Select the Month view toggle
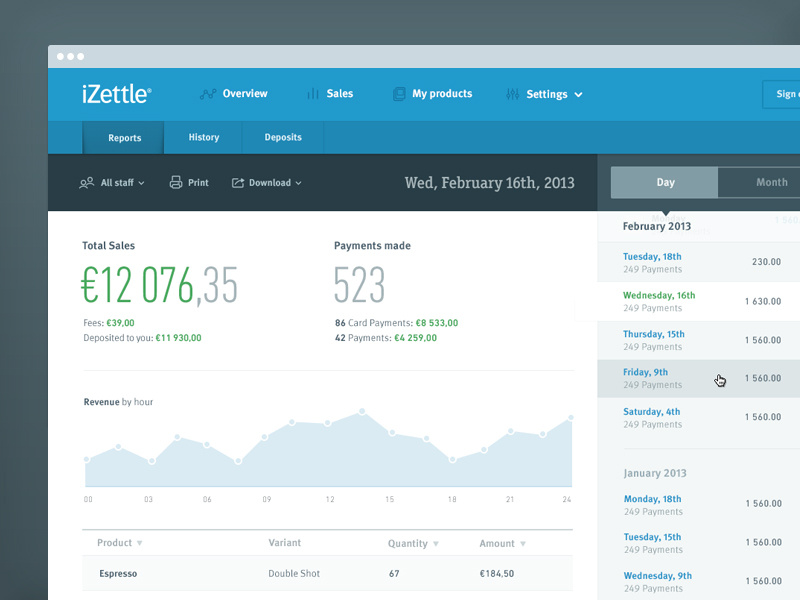The image size is (800, 600). pyautogui.click(x=759, y=182)
